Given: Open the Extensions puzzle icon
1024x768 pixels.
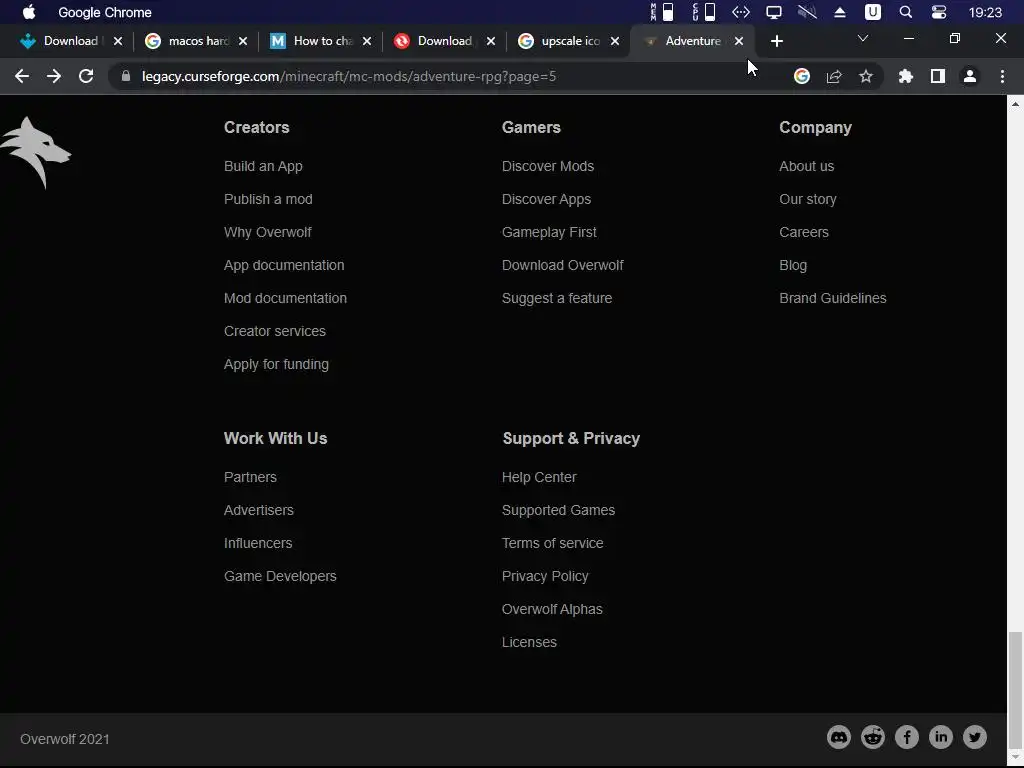Looking at the screenshot, I should pos(905,76).
